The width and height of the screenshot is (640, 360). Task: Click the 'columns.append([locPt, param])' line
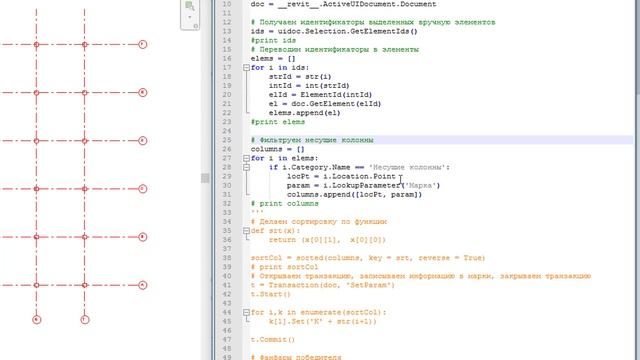pos(354,195)
